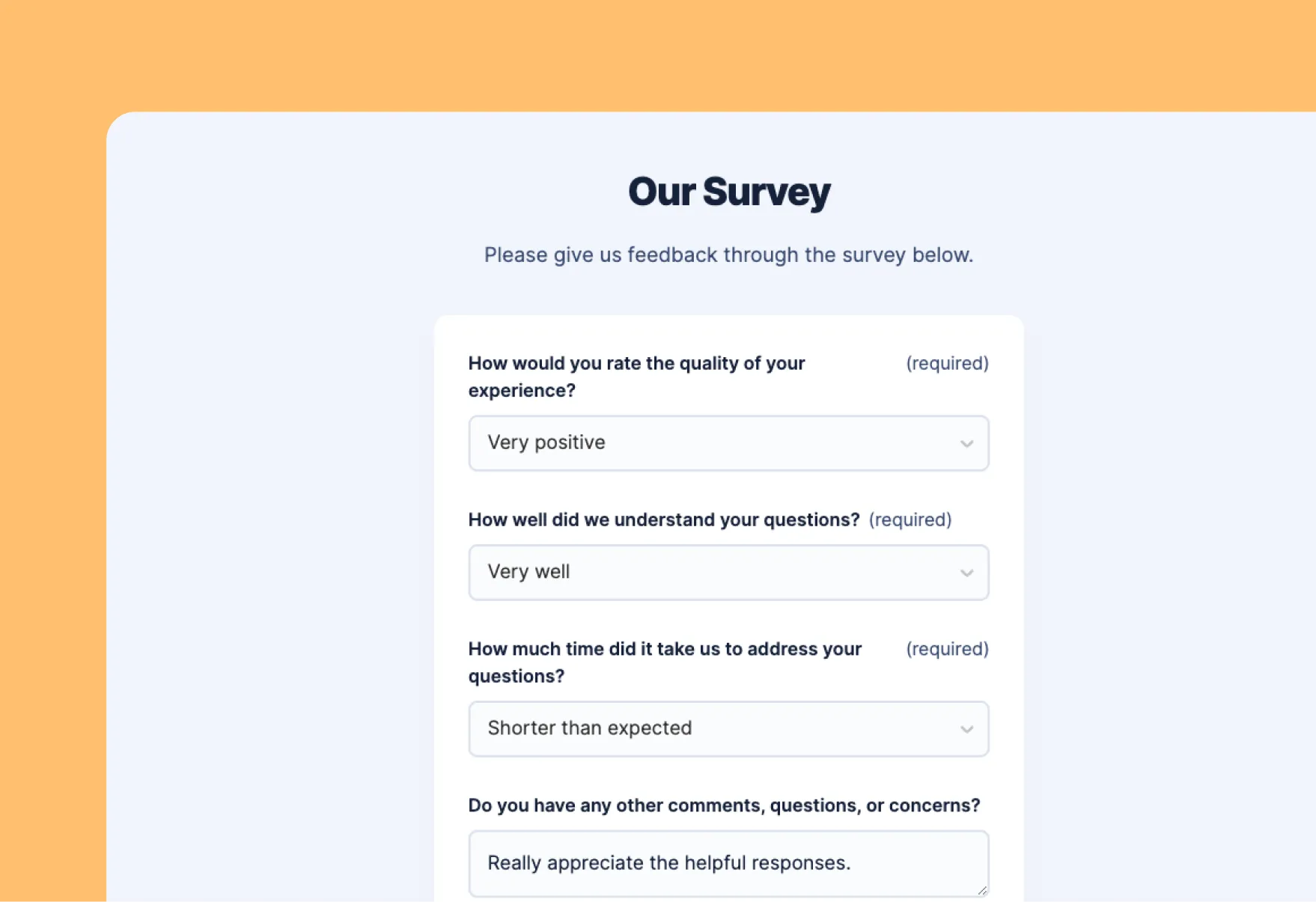Image resolution: width=1316 pixels, height=902 pixels.
Task: Place cursor after 'helpful responses' text
Action: (853, 863)
